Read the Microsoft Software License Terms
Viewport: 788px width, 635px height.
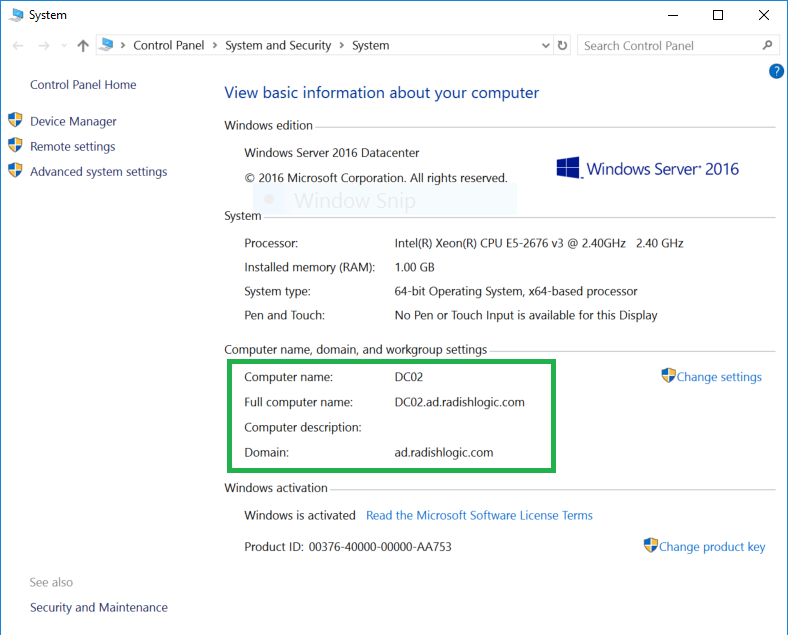pos(479,515)
